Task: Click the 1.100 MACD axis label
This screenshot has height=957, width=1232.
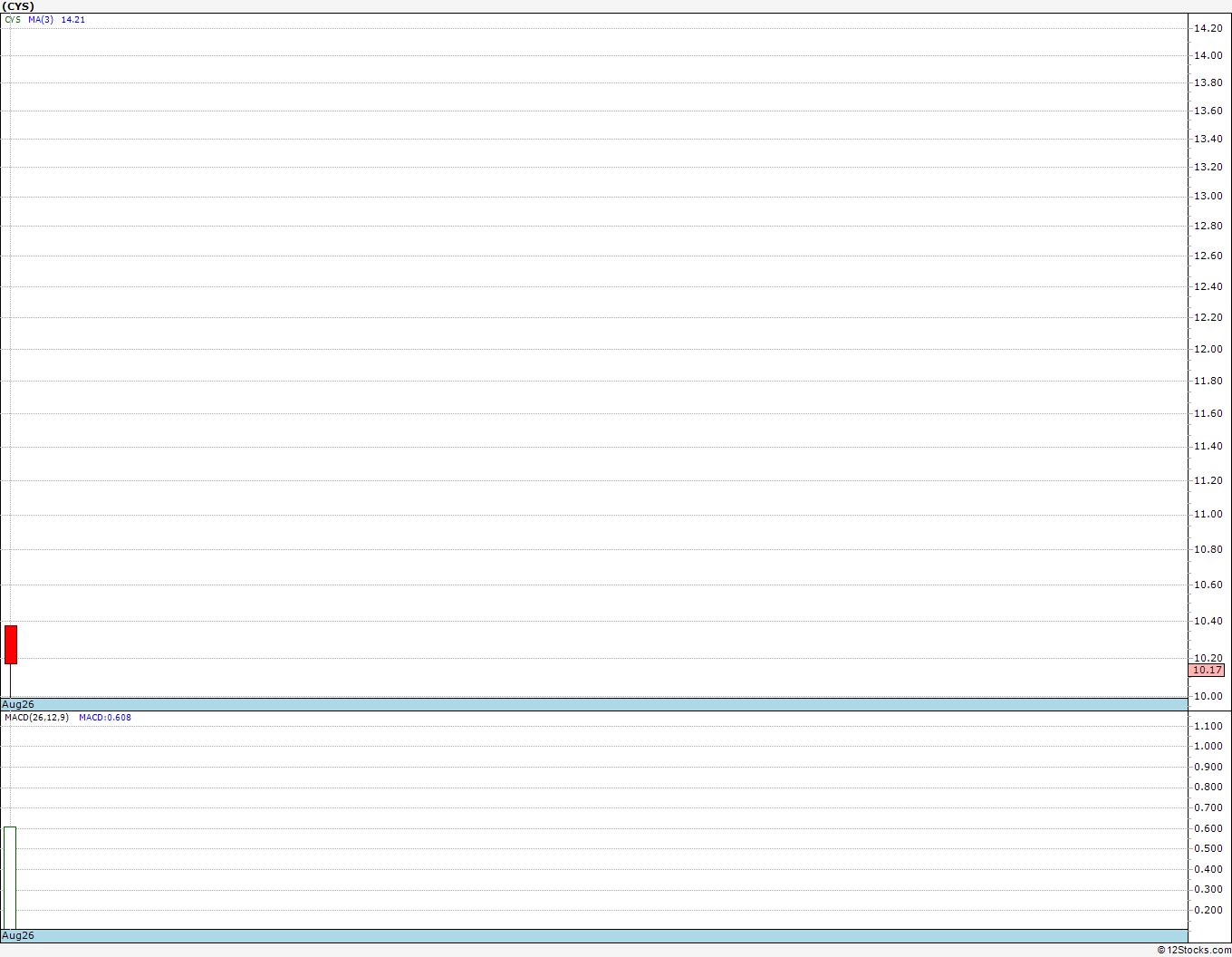Action: click(1208, 726)
